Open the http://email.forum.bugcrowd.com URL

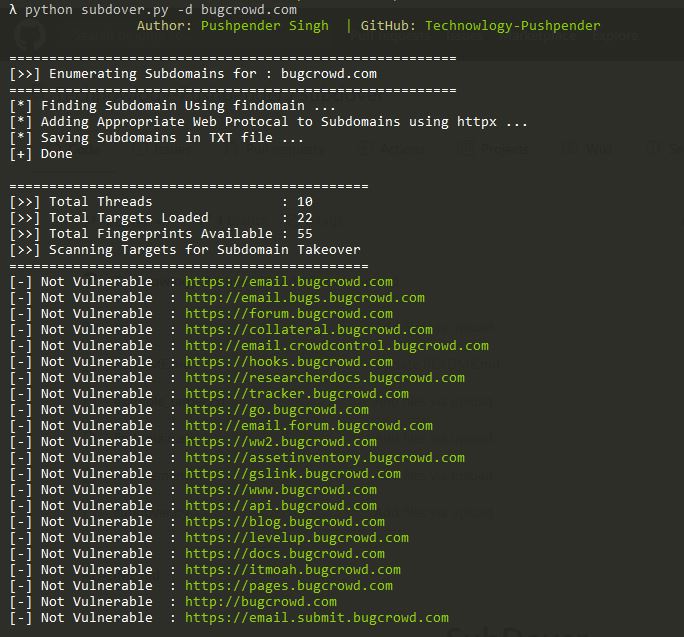click(308, 426)
